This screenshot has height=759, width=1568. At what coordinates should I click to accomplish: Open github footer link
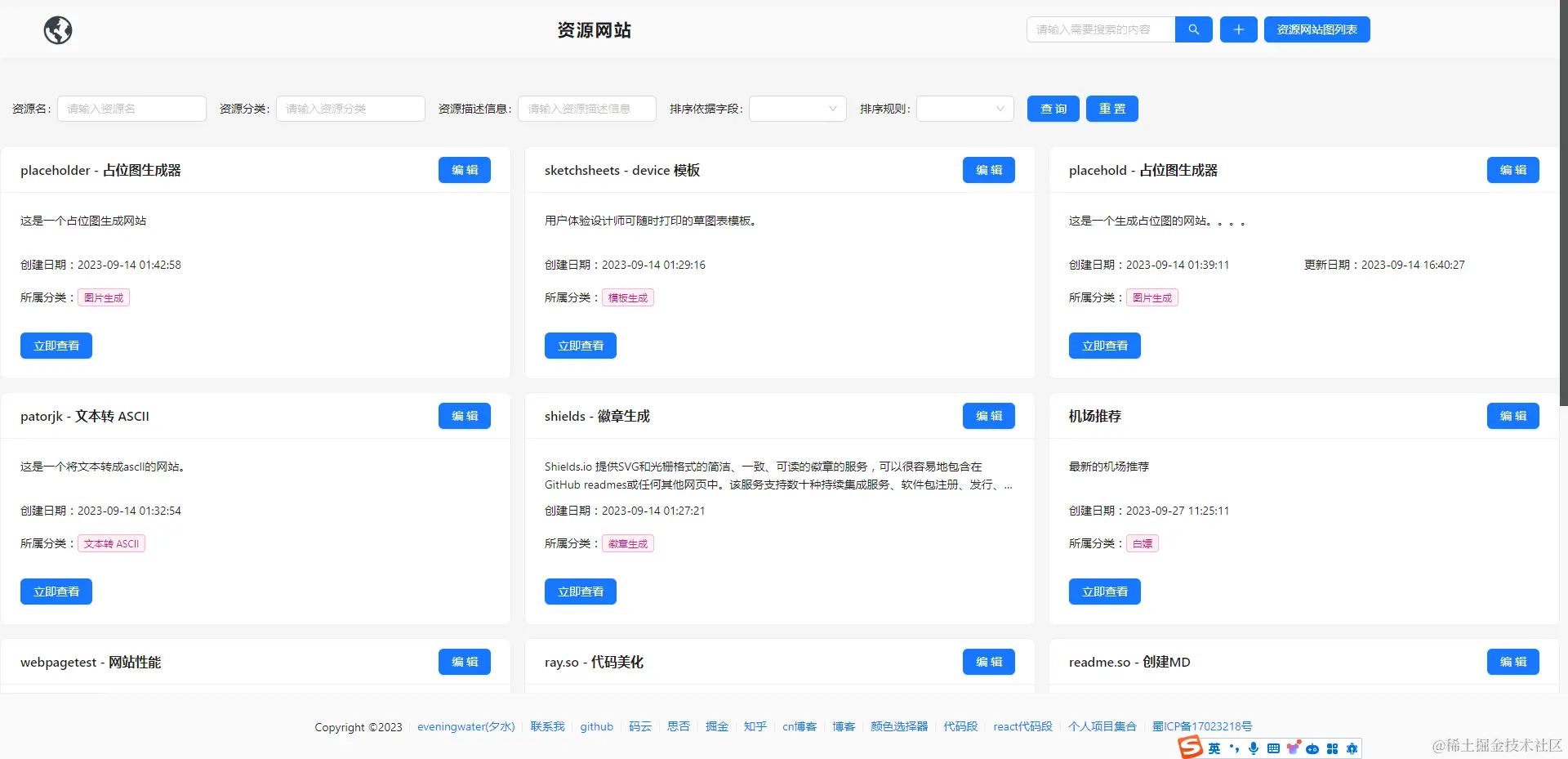click(x=597, y=726)
